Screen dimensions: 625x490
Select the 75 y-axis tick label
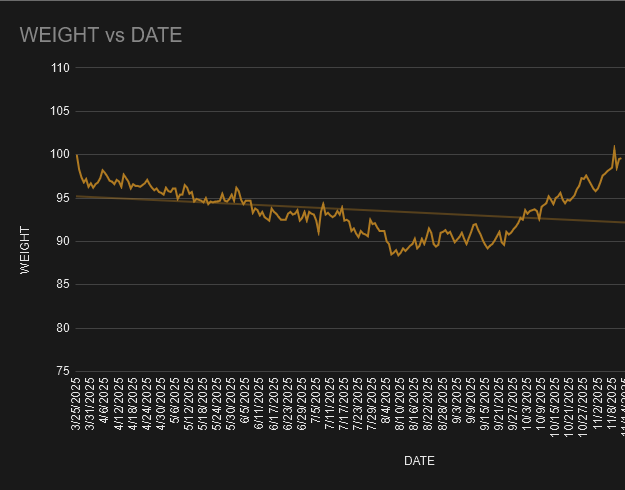click(x=63, y=371)
